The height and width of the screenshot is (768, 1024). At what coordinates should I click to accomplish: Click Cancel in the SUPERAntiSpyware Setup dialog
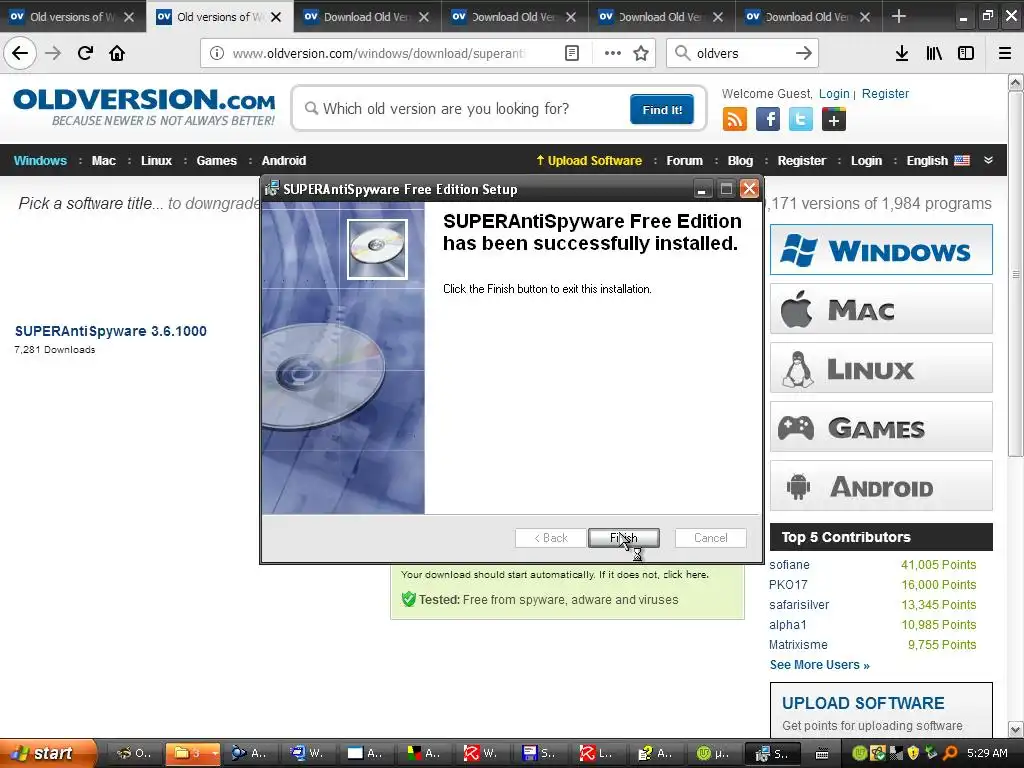(x=710, y=537)
